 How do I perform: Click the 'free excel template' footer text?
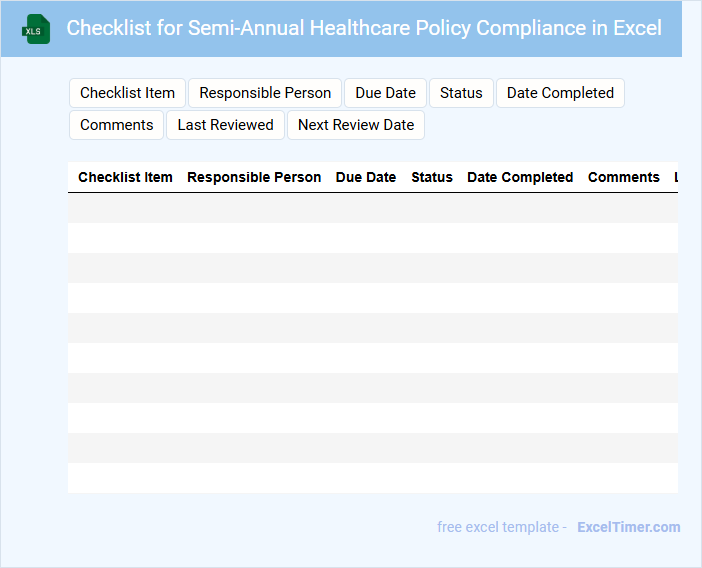(x=502, y=527)
